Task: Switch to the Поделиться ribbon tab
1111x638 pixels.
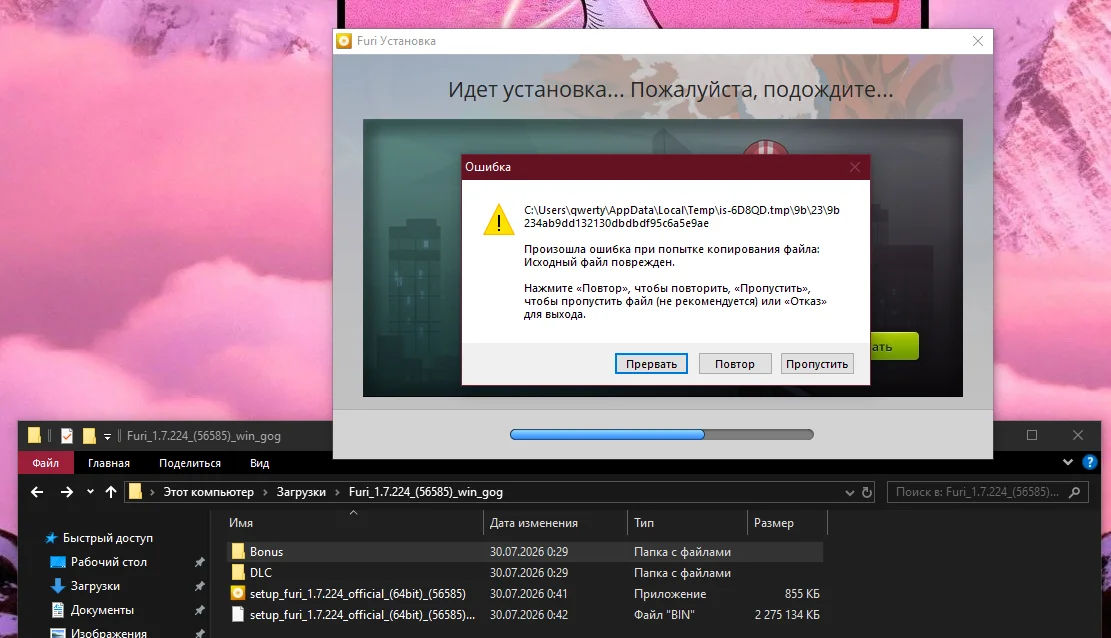Action: (190, 463)
